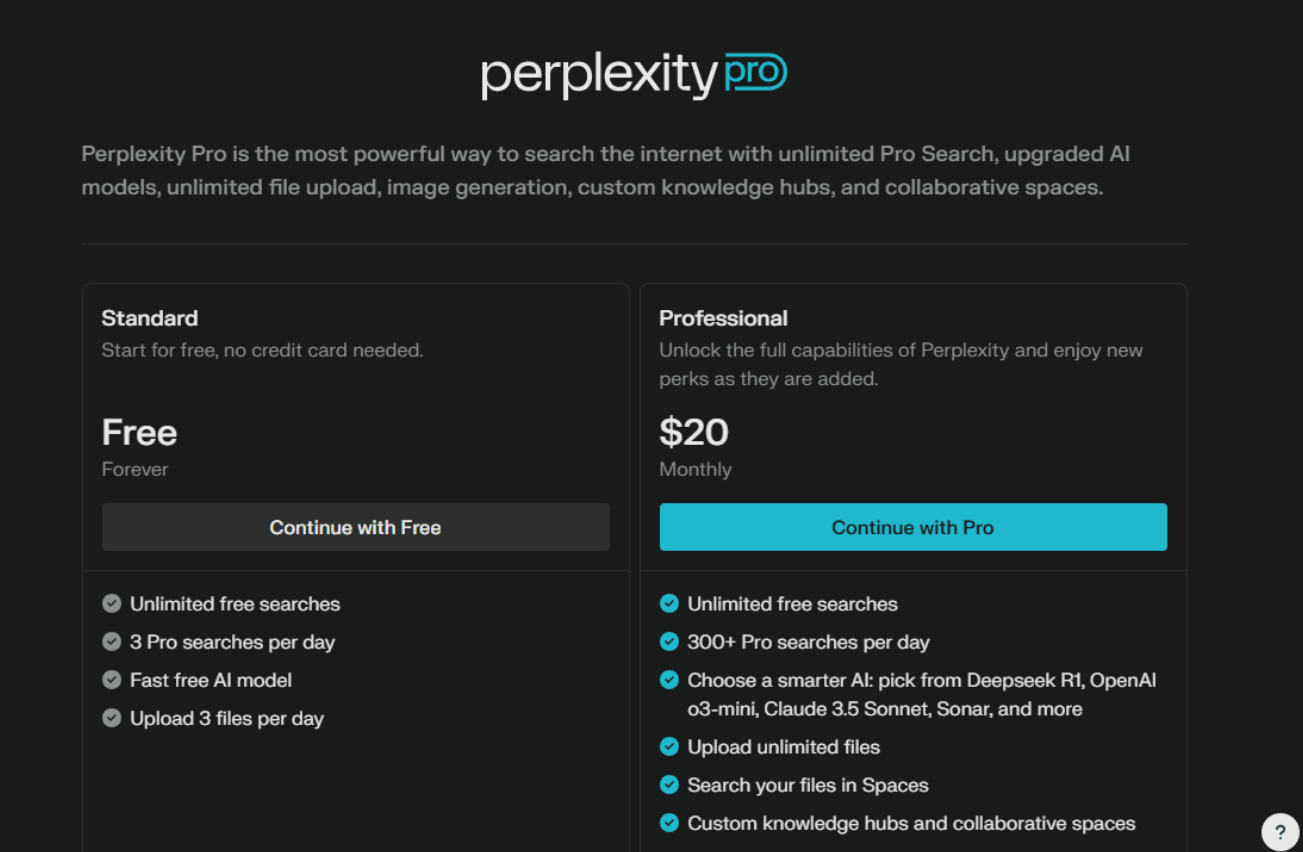
Task: Click the Perplexity Pro logo
Action: click(x=634, y=75)
